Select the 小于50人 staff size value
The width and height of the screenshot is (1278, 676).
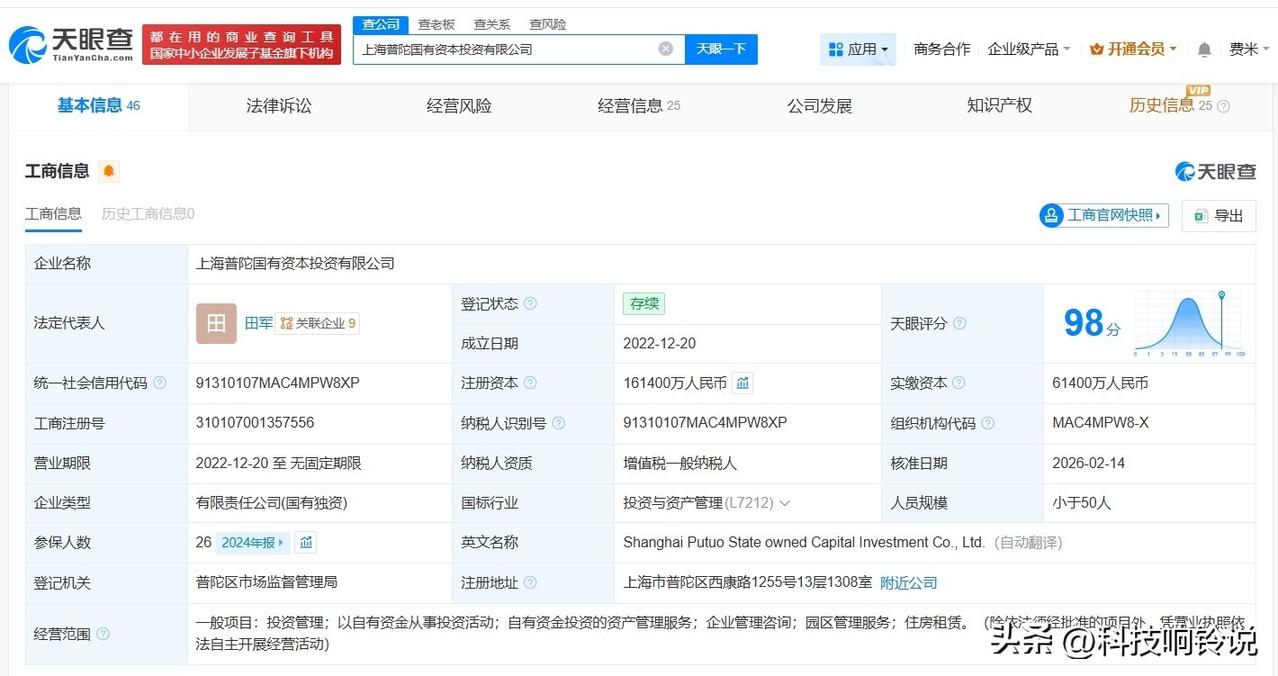[x=1081, y=503]
